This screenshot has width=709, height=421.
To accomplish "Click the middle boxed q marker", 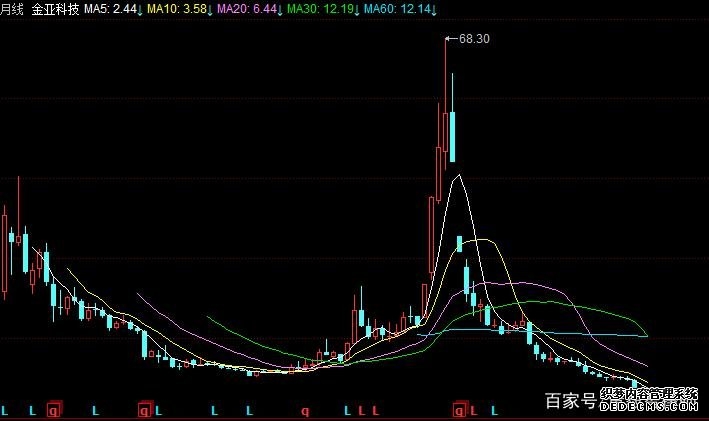I will point(144,410).
